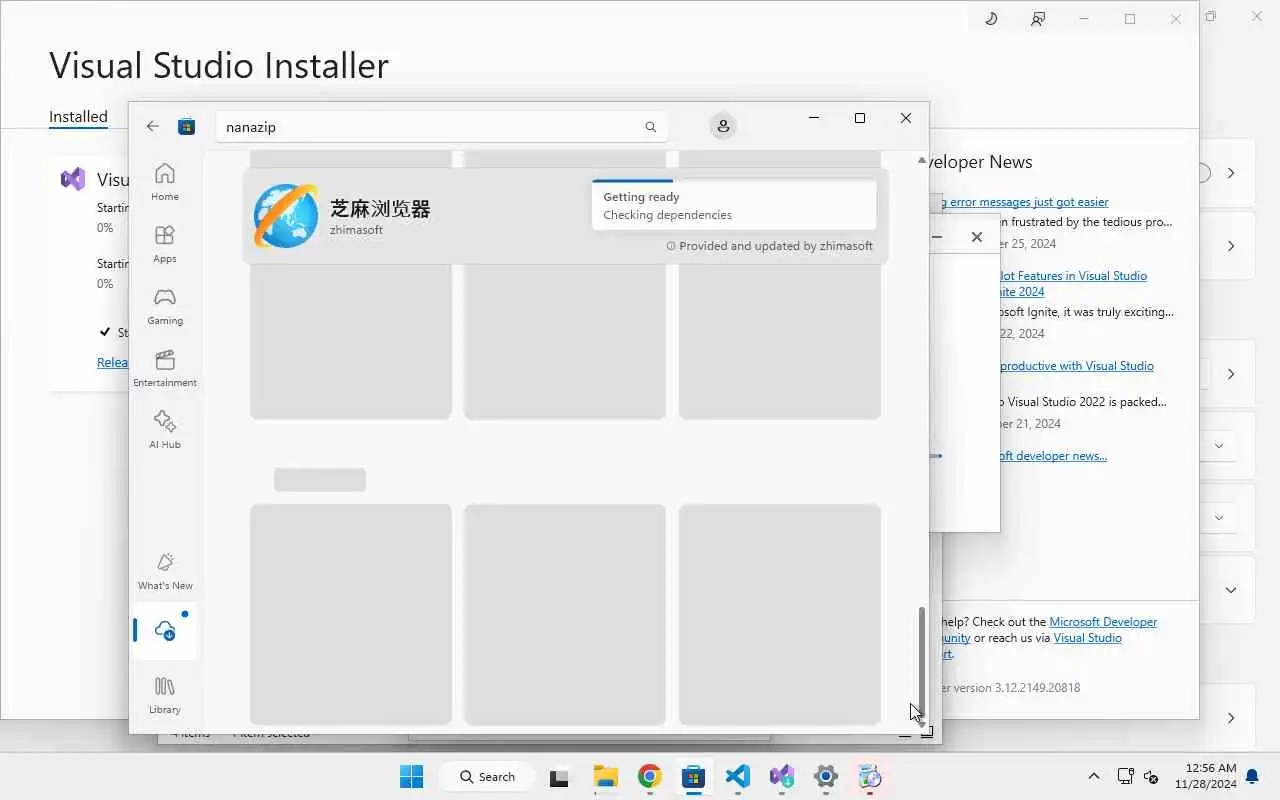Open the taskbar clock showing 12:56 AM

click(1206, 776)
